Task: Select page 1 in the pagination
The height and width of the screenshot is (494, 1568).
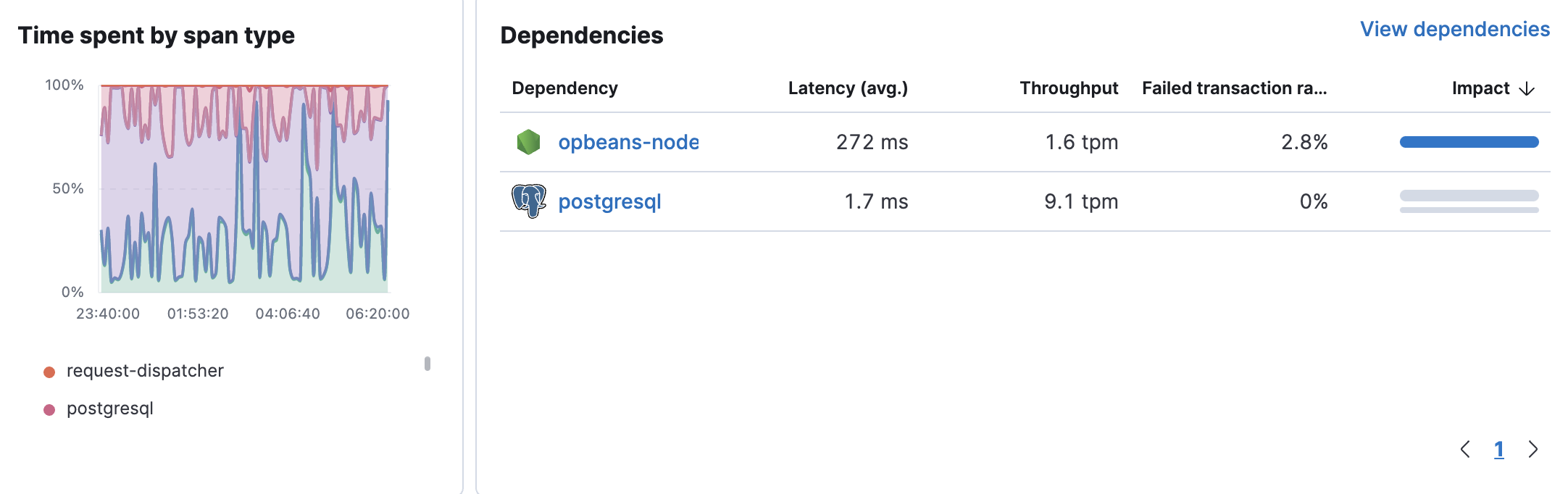Action: pyautogui.click(x=1498, y=449)
